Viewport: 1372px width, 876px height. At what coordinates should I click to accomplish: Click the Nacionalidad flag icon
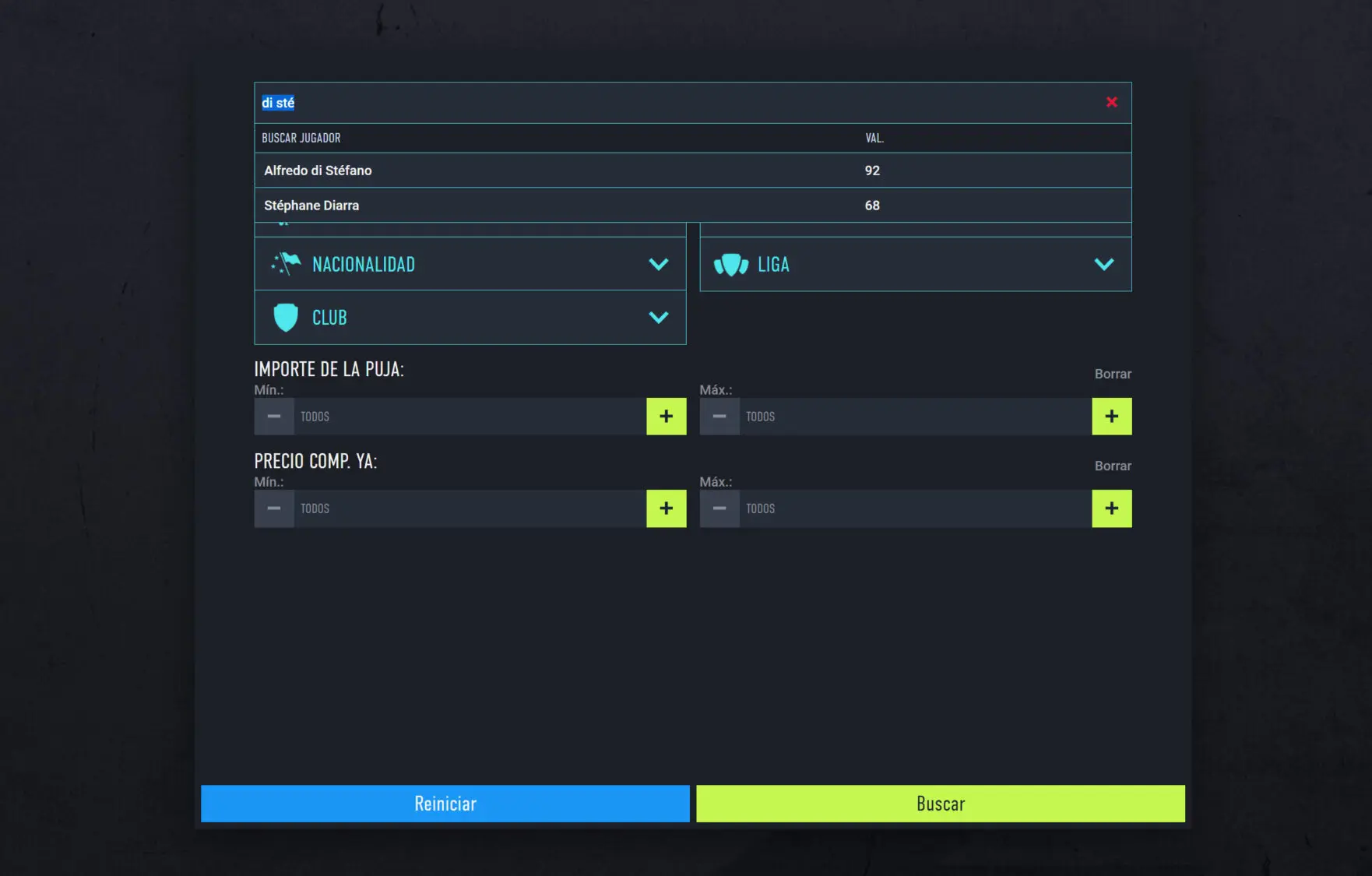[x=286, y=264]
